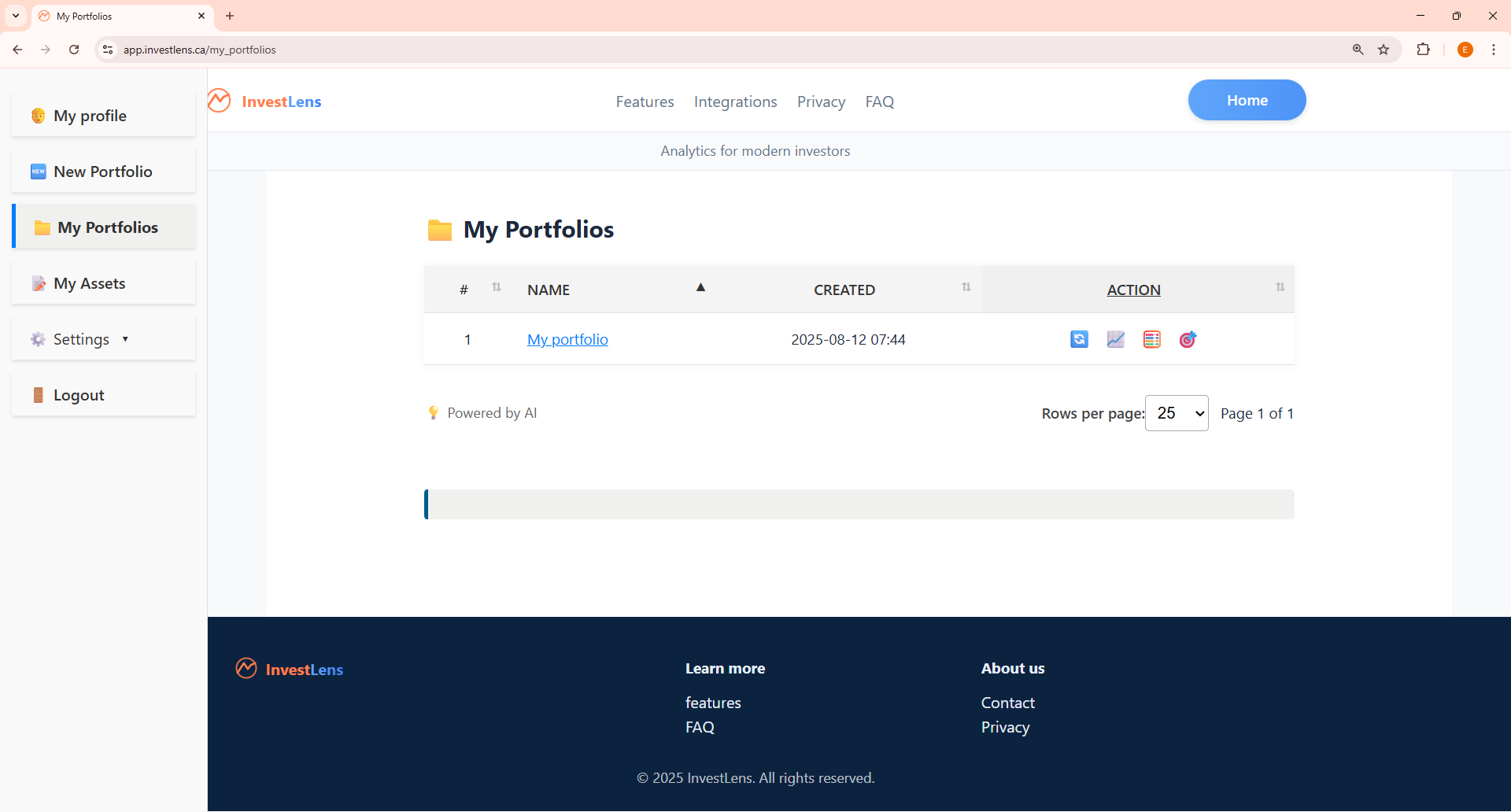Sort by CREATED column arrows
Image resolution: width=1511 pixels, height=812 pixels.
point(966,287)
